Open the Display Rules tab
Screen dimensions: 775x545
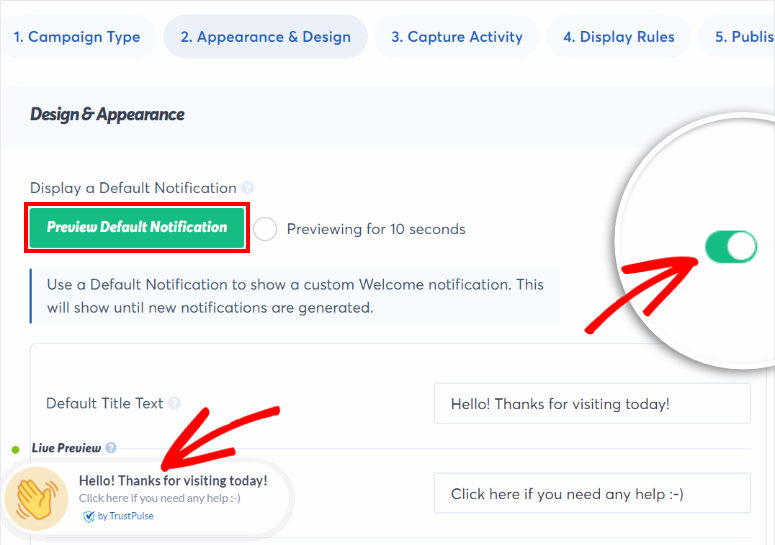coord(618,37)
